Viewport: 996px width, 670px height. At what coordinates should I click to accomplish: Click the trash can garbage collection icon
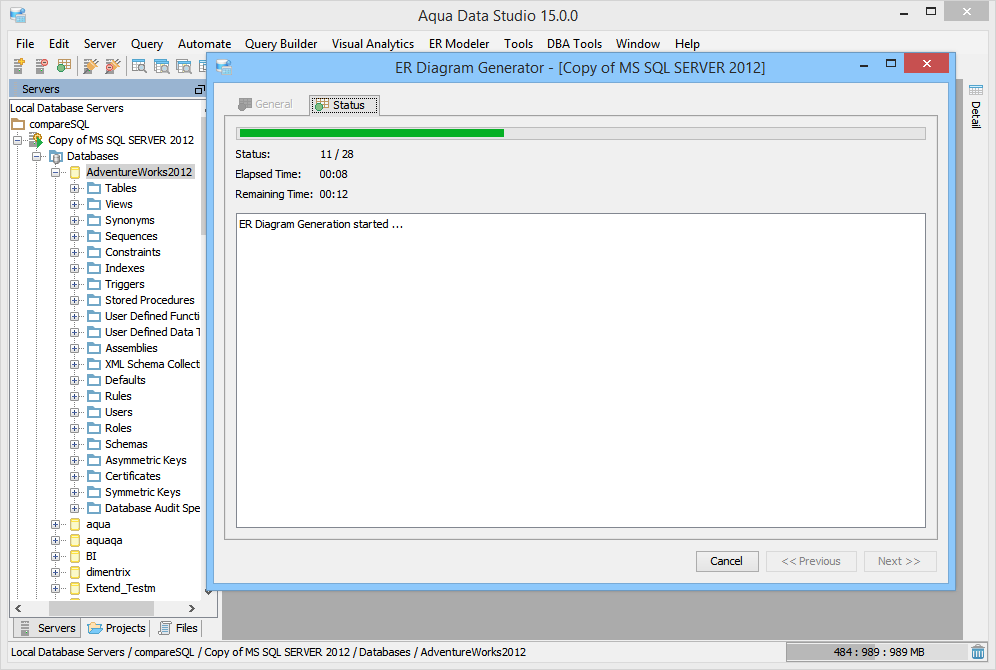coord(978,652)
